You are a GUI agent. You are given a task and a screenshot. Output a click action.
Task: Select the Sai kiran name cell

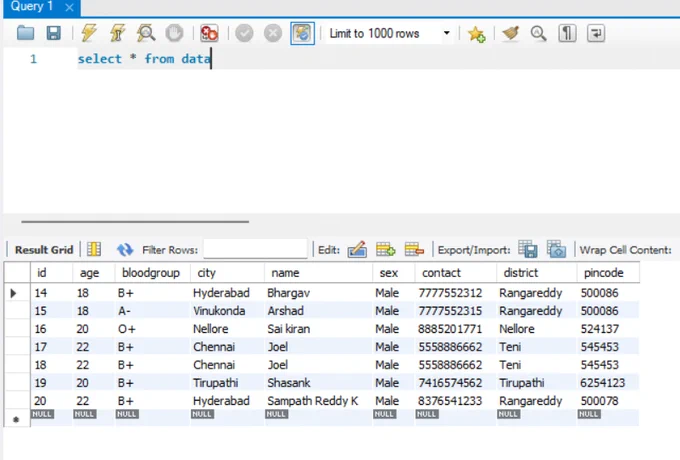click(318, 329)
